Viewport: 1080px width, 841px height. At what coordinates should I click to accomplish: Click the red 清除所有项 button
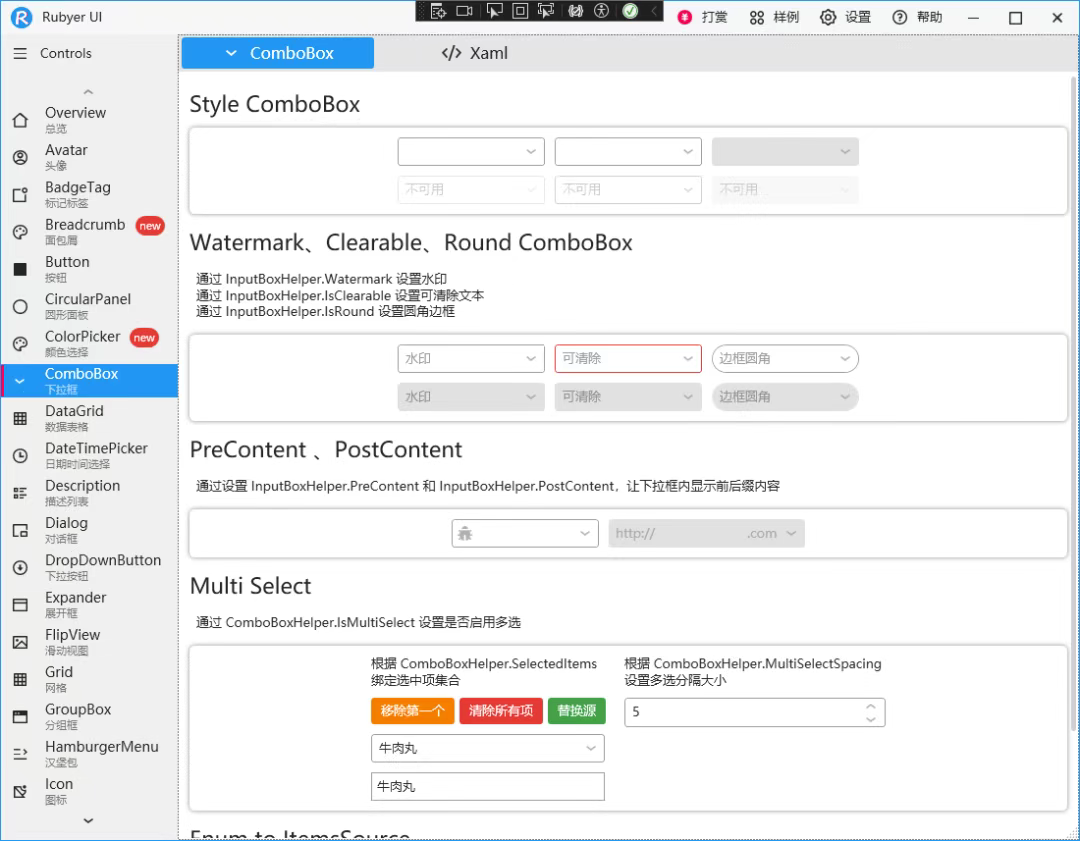[x=501, y=711]
